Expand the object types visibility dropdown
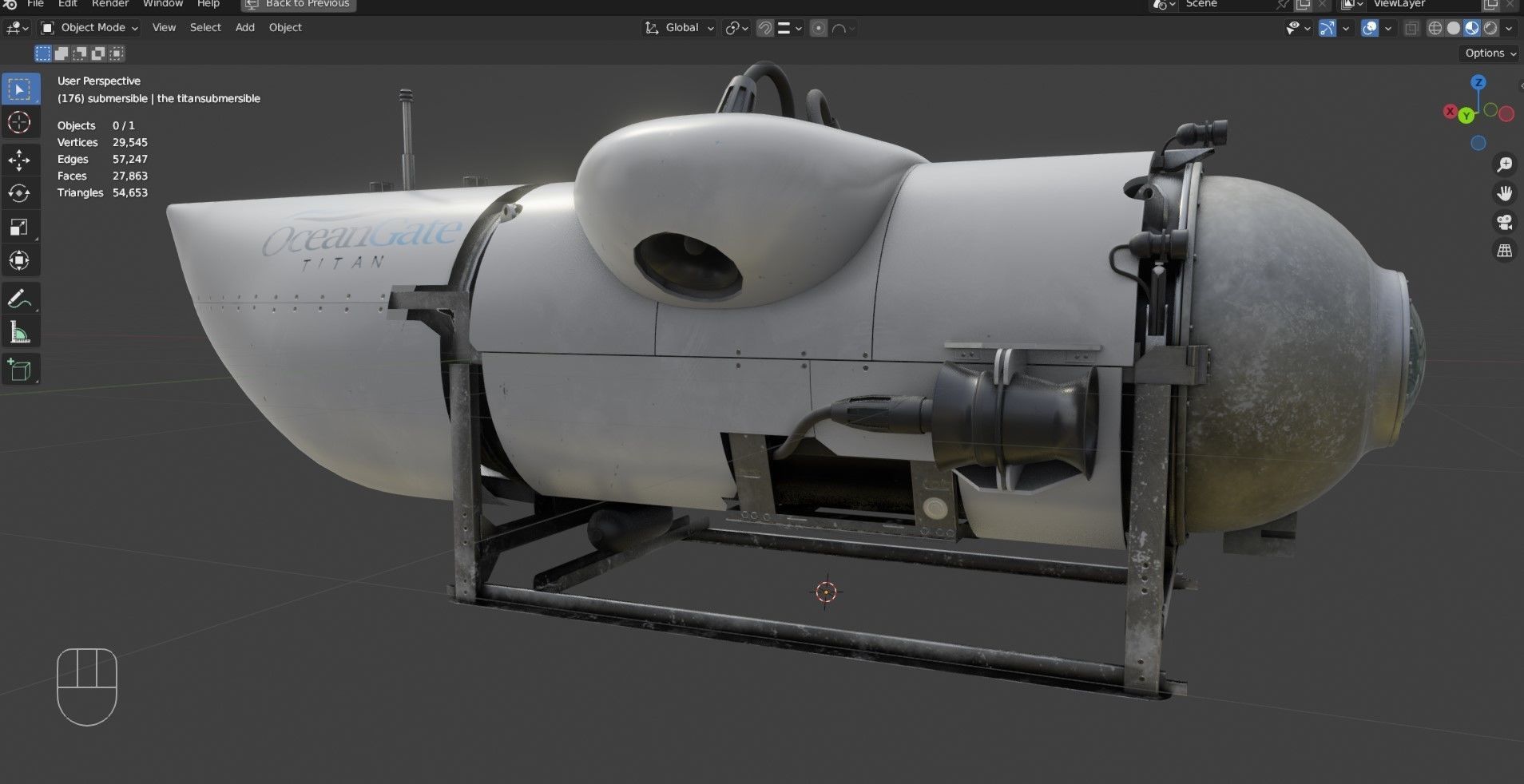1524x784 pixels. tap(1298, 28)
